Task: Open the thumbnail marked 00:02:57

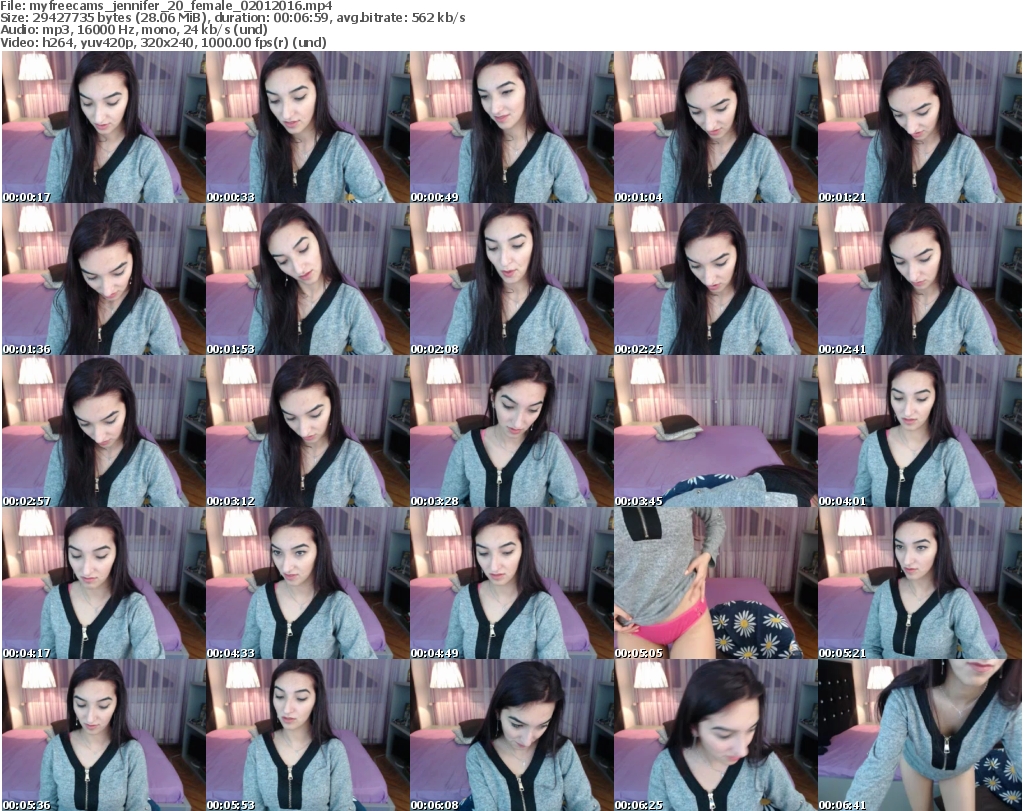Action: 104,432
